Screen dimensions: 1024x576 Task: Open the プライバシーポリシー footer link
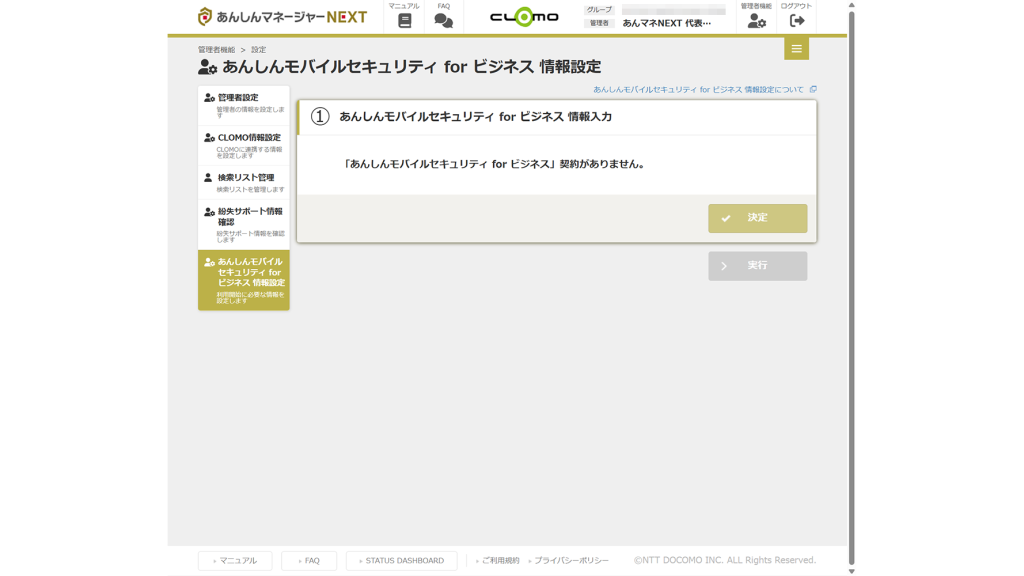(x=569, y=560)
